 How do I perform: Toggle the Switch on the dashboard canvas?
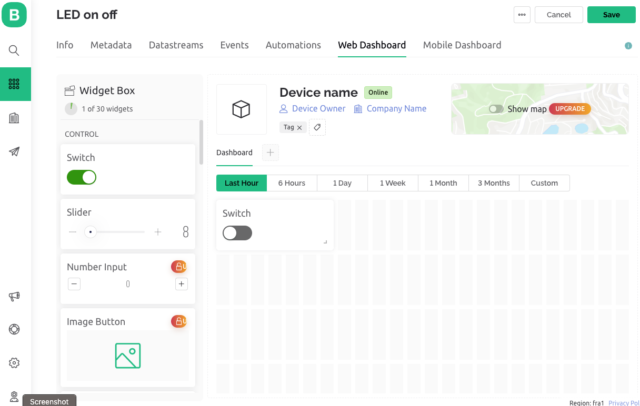pos(237,233)
